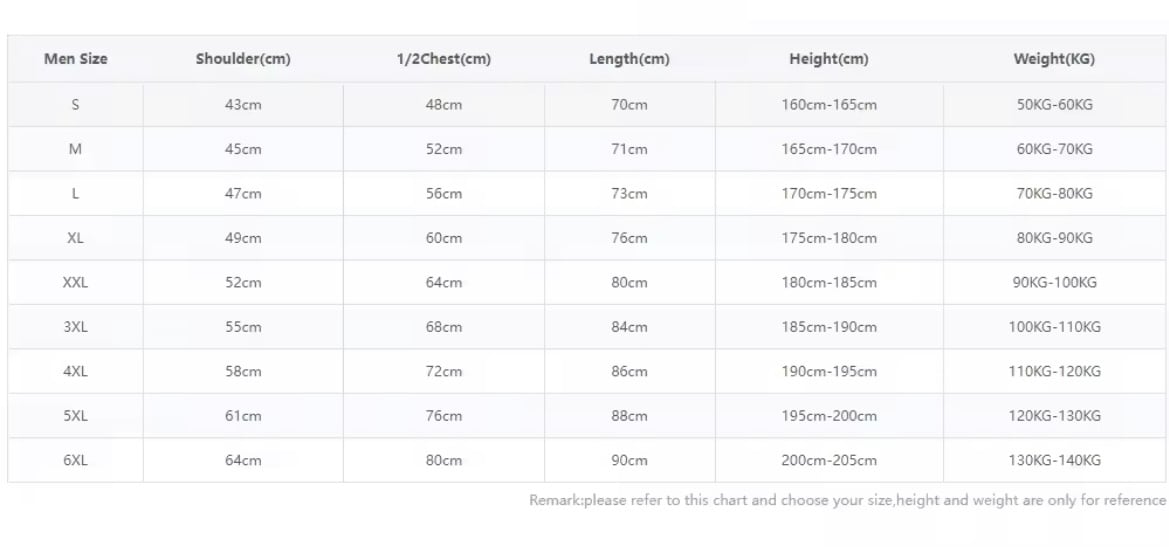Click the remark text below the chart
The height and width of the screenshot is (547, 1169).
847,501
